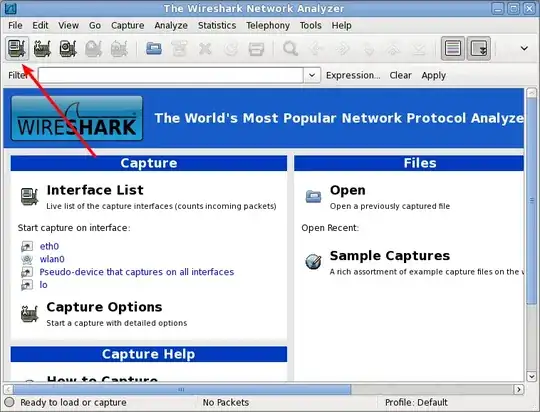
Task: Click the wireless icon next to wlan0
Action: pyautogui.click(x=27, y=259)
